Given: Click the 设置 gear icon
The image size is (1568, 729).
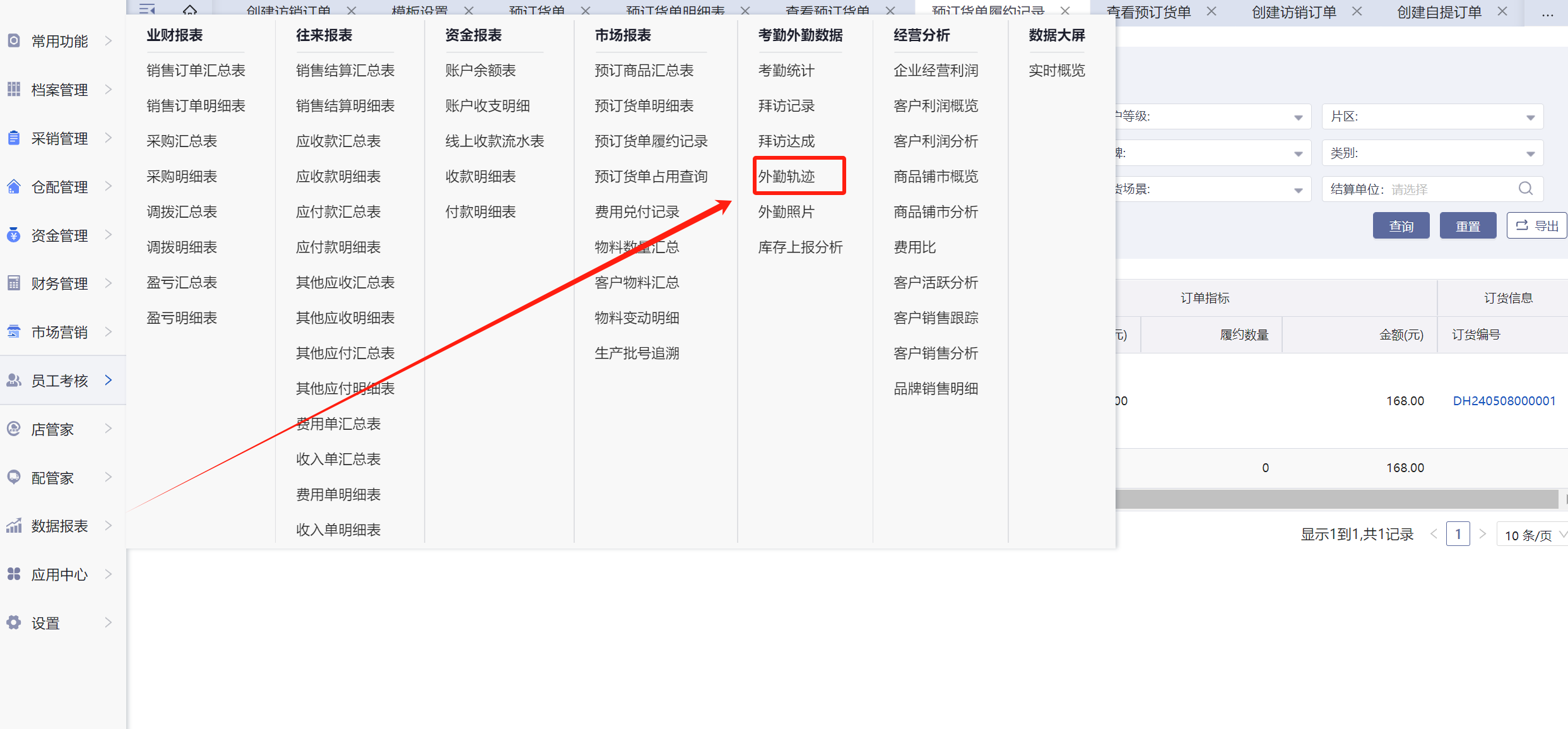Looking at the screenshot, I should (x=14, y=623).
